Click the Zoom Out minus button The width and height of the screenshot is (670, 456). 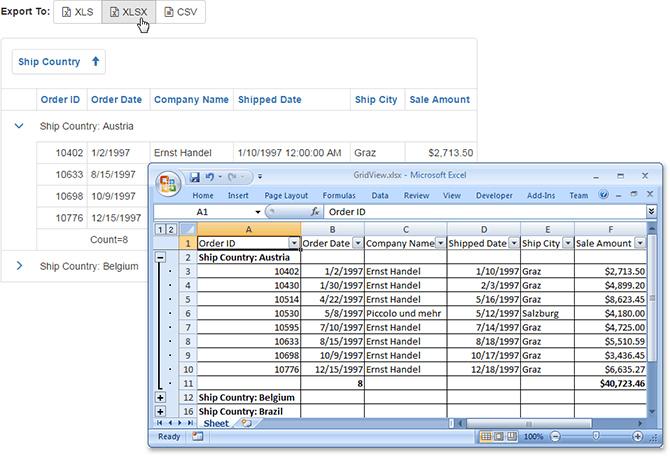(555, 436)
